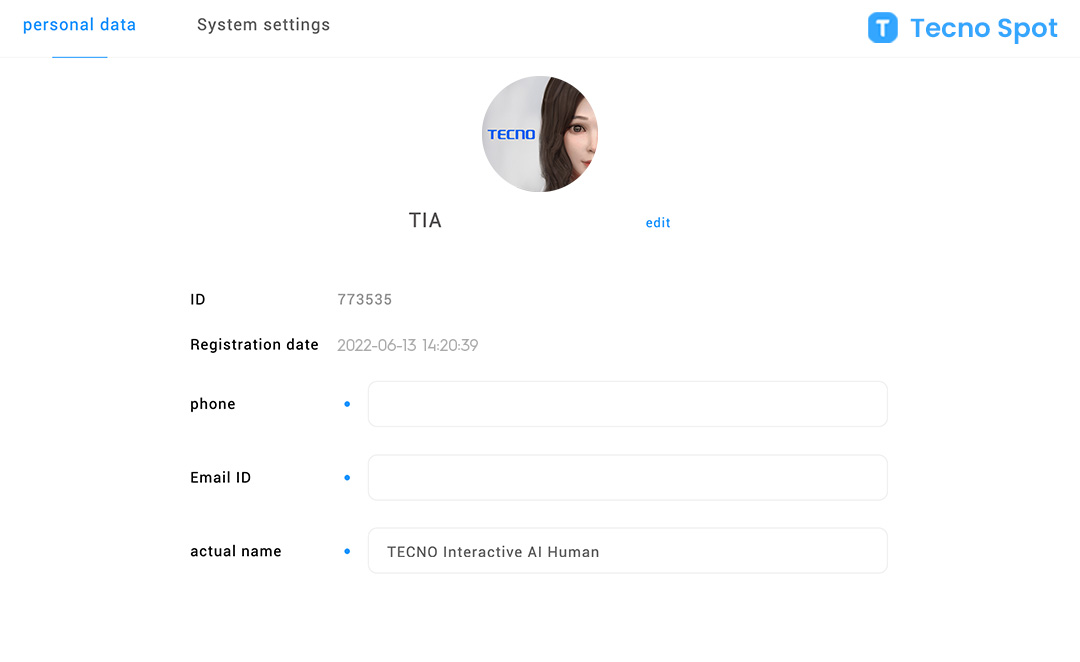Image resolution: width=1080 pixels, height=662 pixels.
Task: Click the Email ID field label
Action: coord(220,477)
